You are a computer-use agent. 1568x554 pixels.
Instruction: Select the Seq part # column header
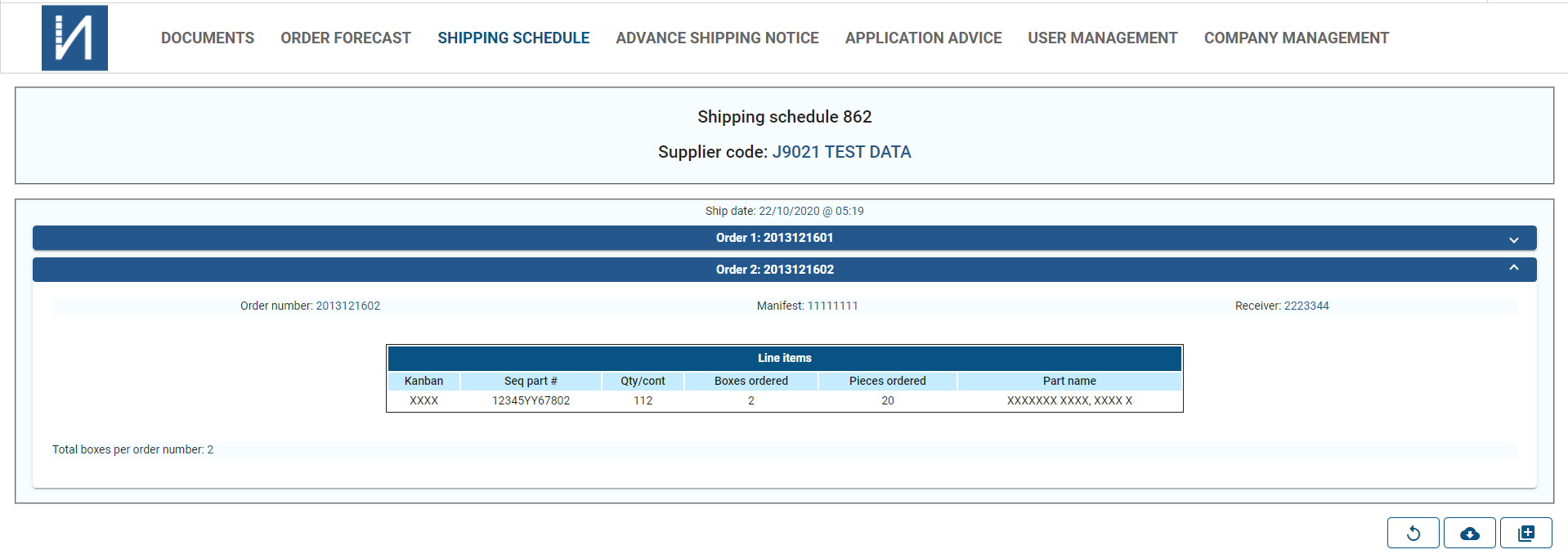tap(531, 381)
